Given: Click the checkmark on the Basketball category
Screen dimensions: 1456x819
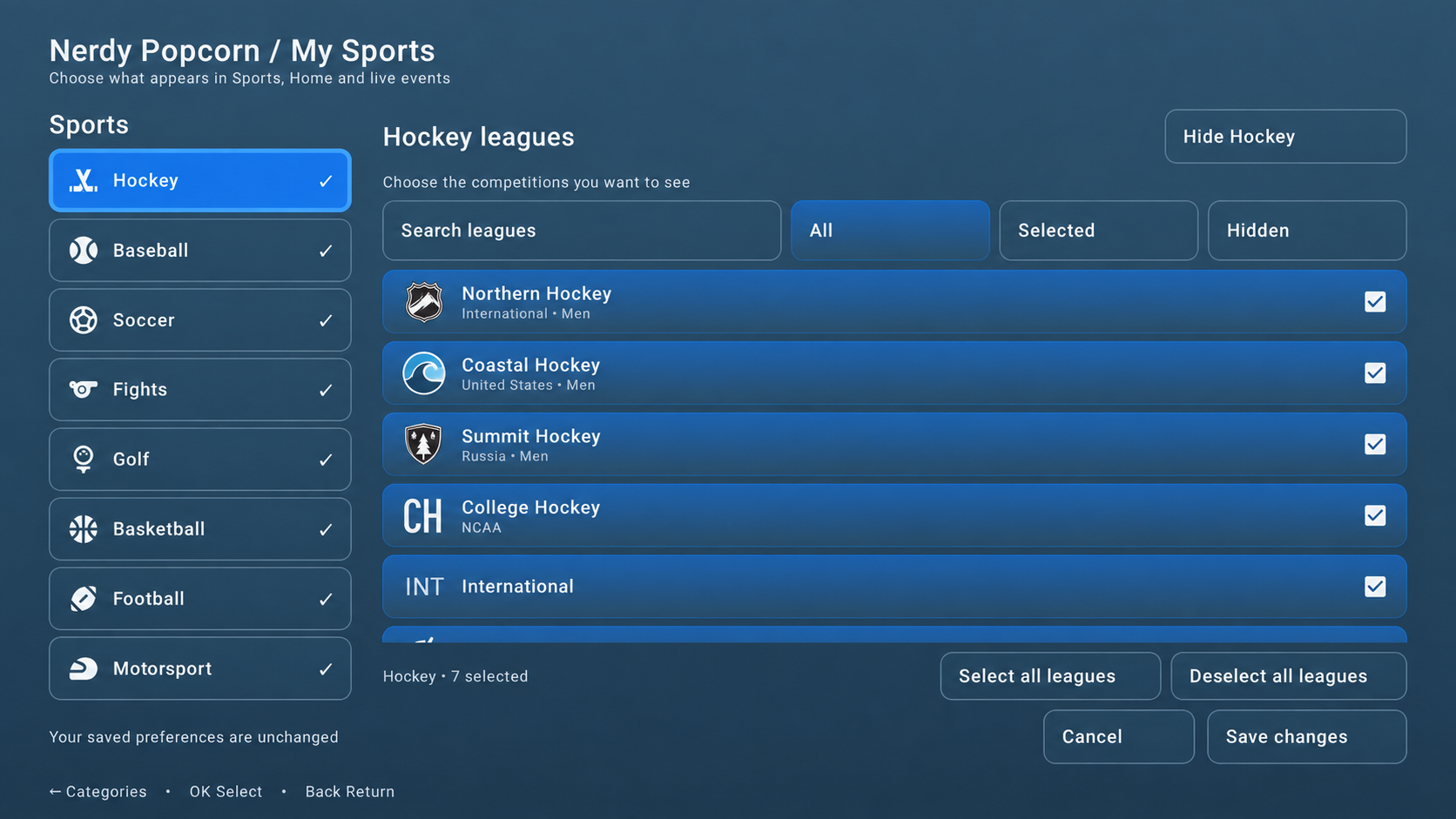Looking at the screenshot, I should (326, 529).
